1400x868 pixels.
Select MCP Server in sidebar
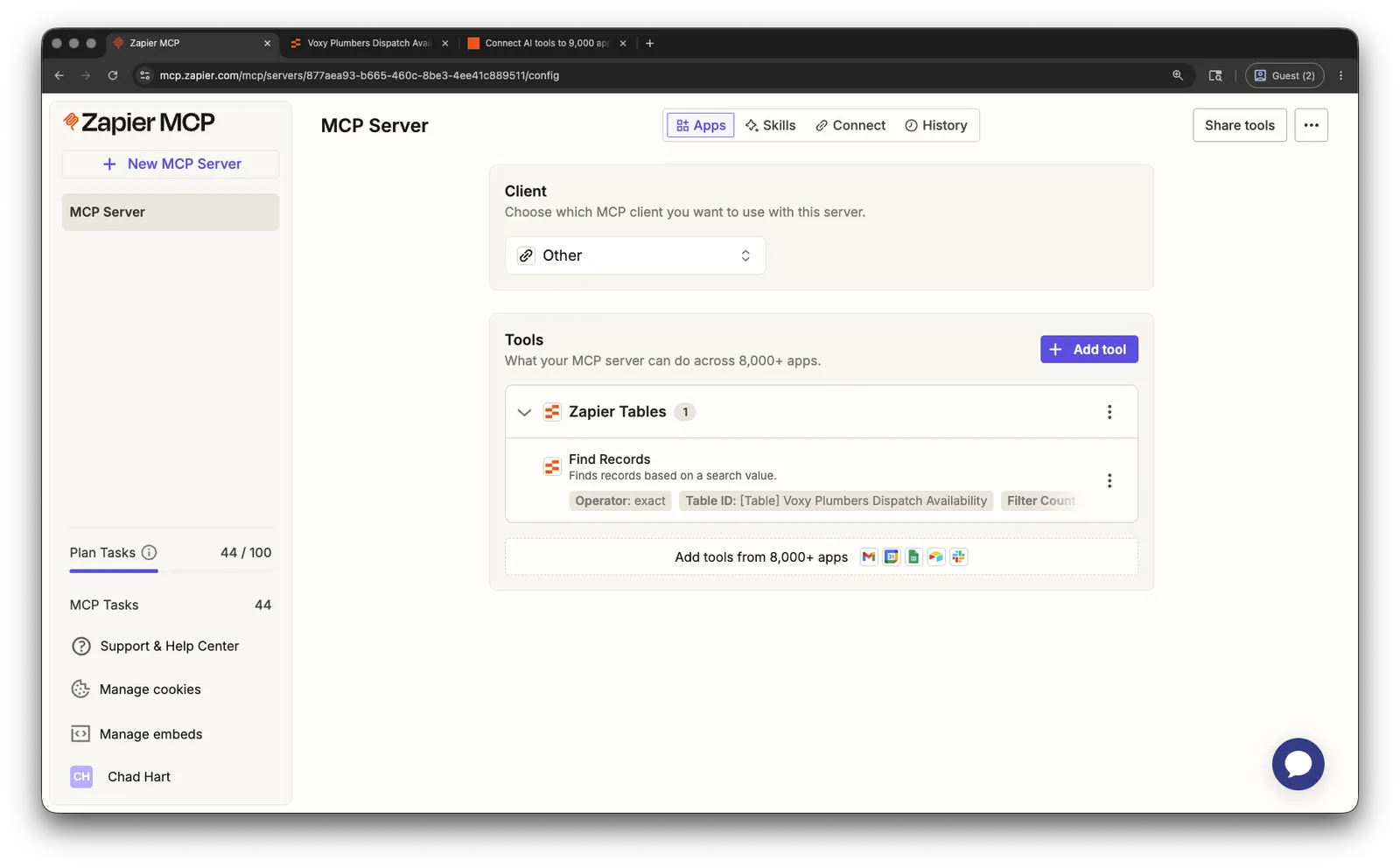click(171, 212)
